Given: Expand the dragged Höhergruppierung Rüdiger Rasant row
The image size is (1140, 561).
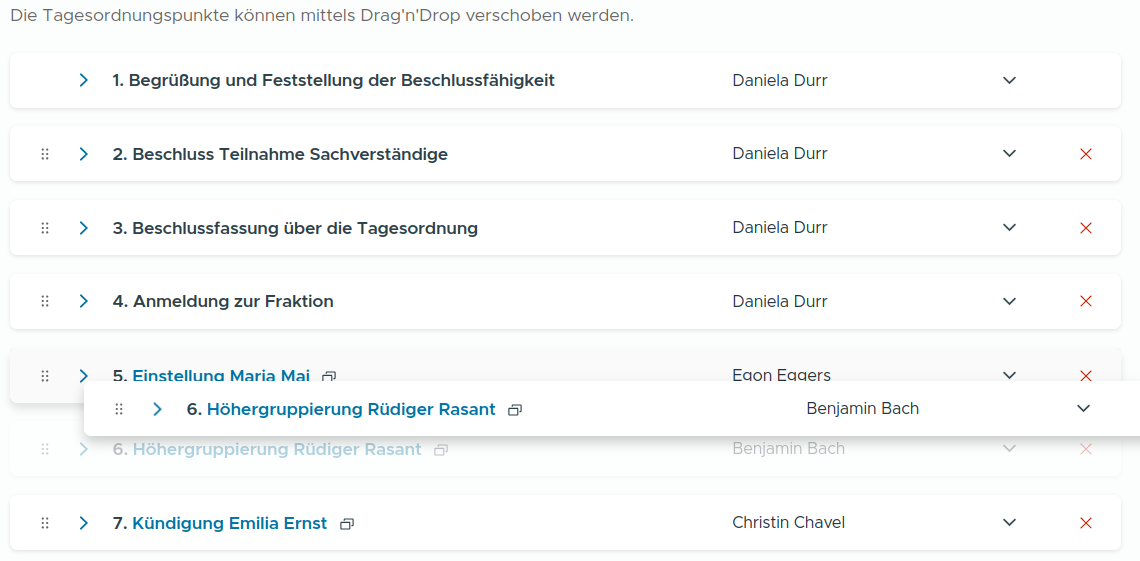Looking at the screenshot, I should [x=158, y=409].
